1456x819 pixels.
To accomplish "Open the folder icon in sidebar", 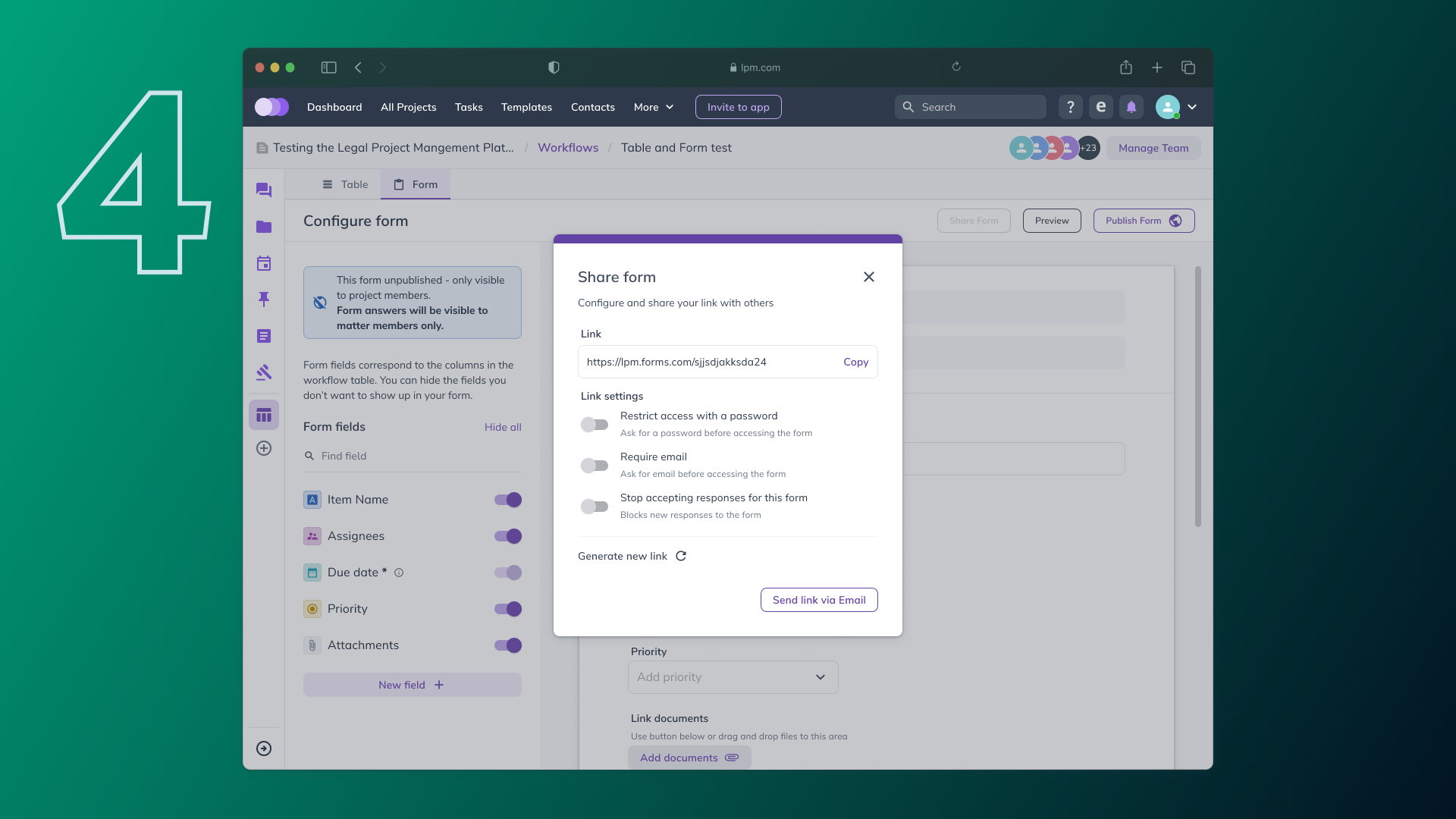I will tap(264, 227).
